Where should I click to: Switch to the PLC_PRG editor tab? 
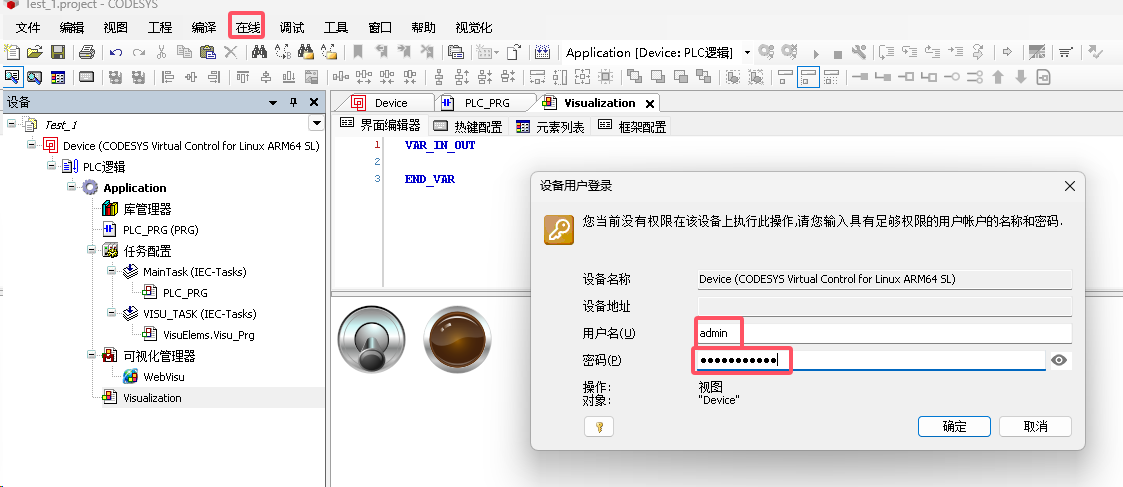487,103
